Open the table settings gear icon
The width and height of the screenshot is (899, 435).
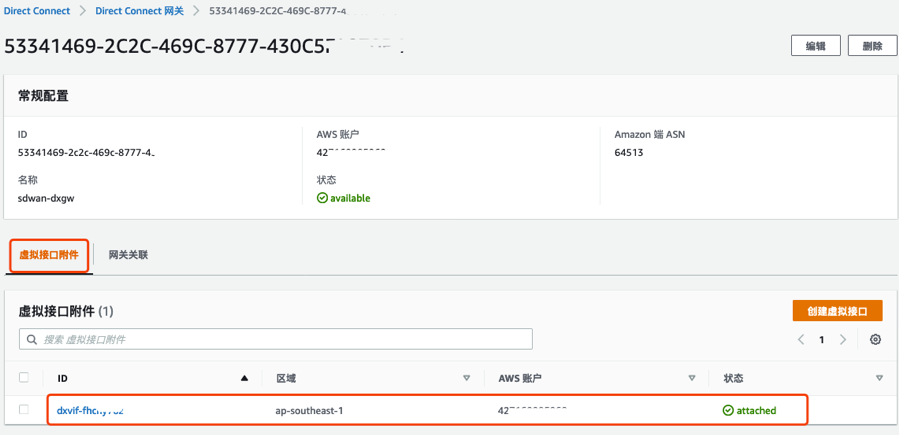click(x=875, y=340)
